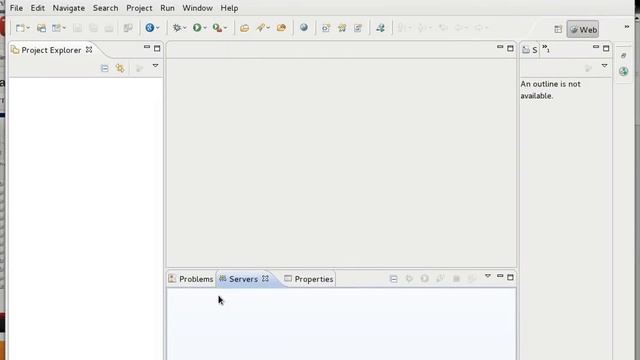
Task: Click the Run External Tools icon
Action: 218,28
